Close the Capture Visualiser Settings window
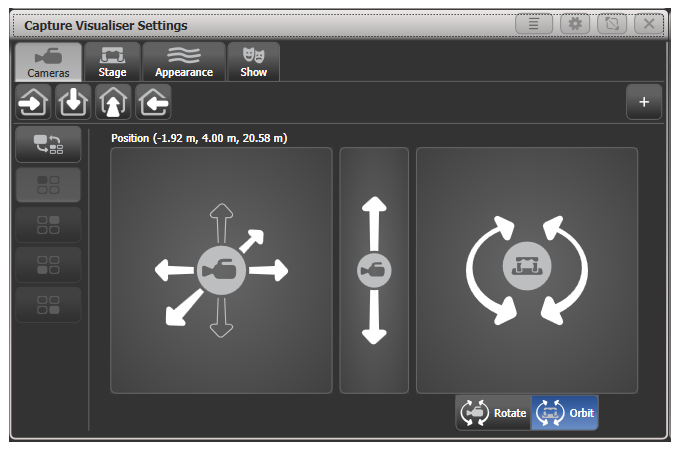The width and height of the screenshot is (680, 450). click(x=649, y=23)
